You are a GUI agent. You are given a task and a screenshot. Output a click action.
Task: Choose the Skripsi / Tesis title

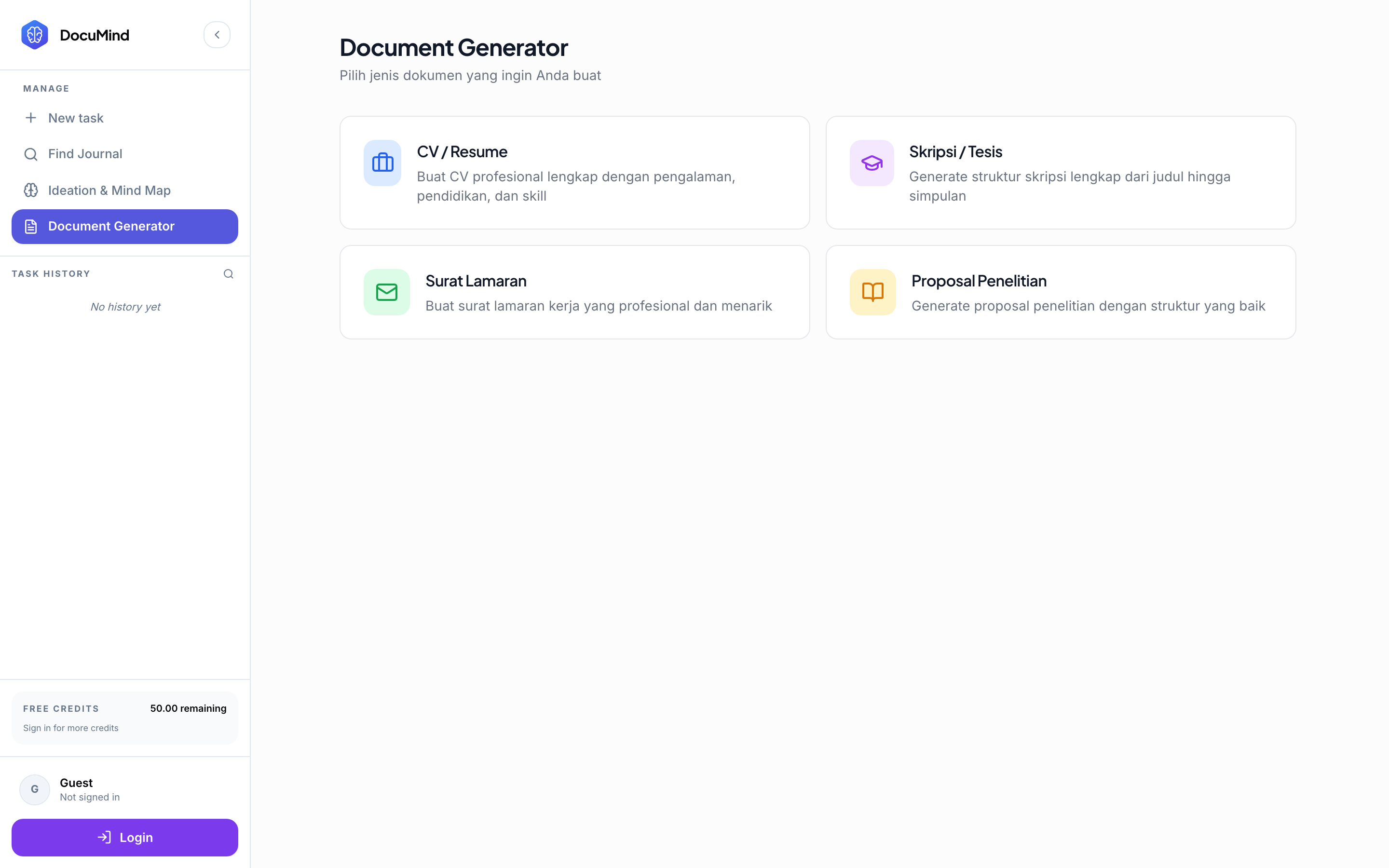pos(955,151)
